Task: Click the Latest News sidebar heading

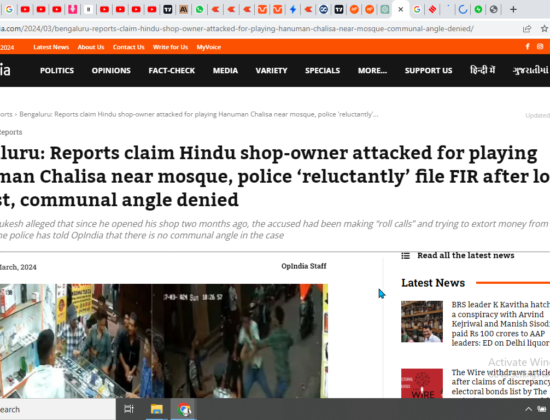Action: click(433, 283)
